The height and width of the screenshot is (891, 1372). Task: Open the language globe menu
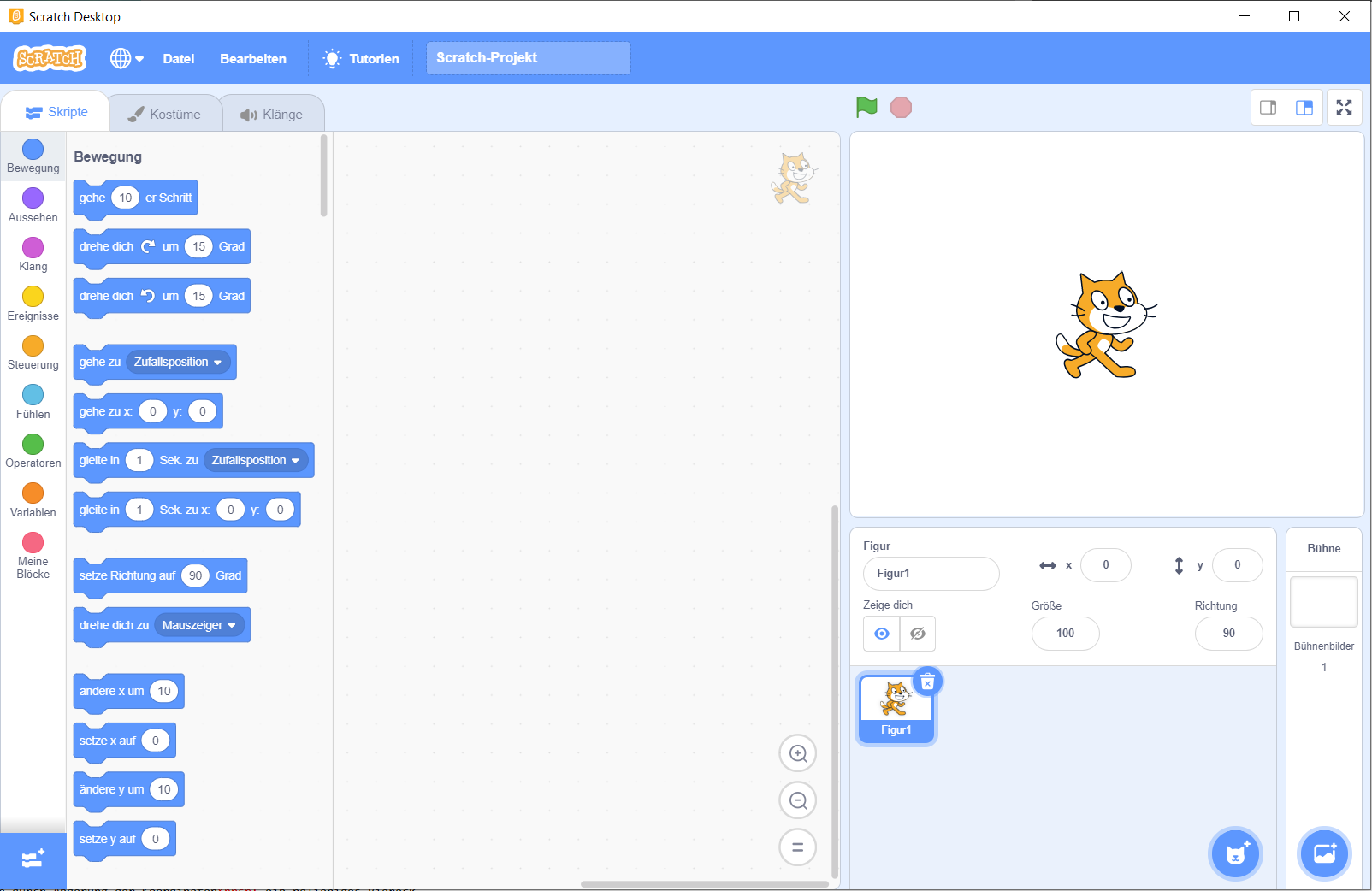pyautogui.click(x=127, y=58)
